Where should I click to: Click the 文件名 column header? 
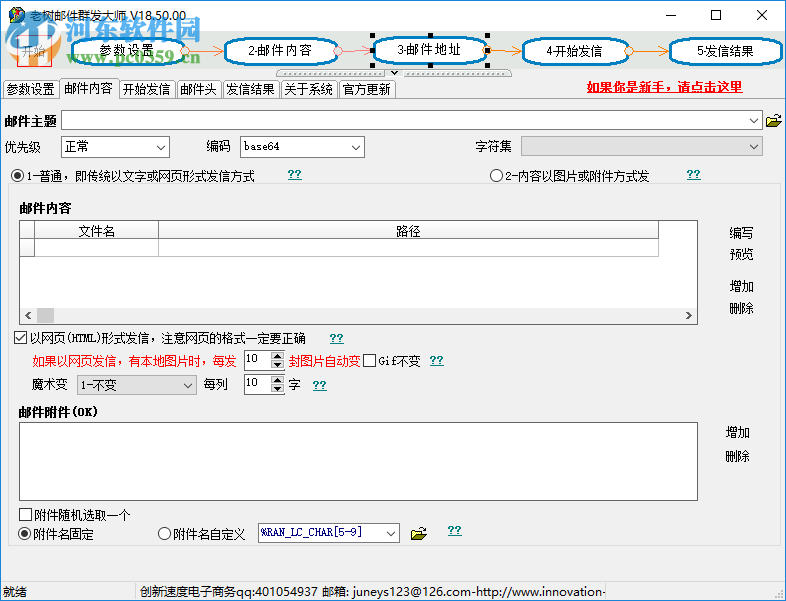(96, 231)
